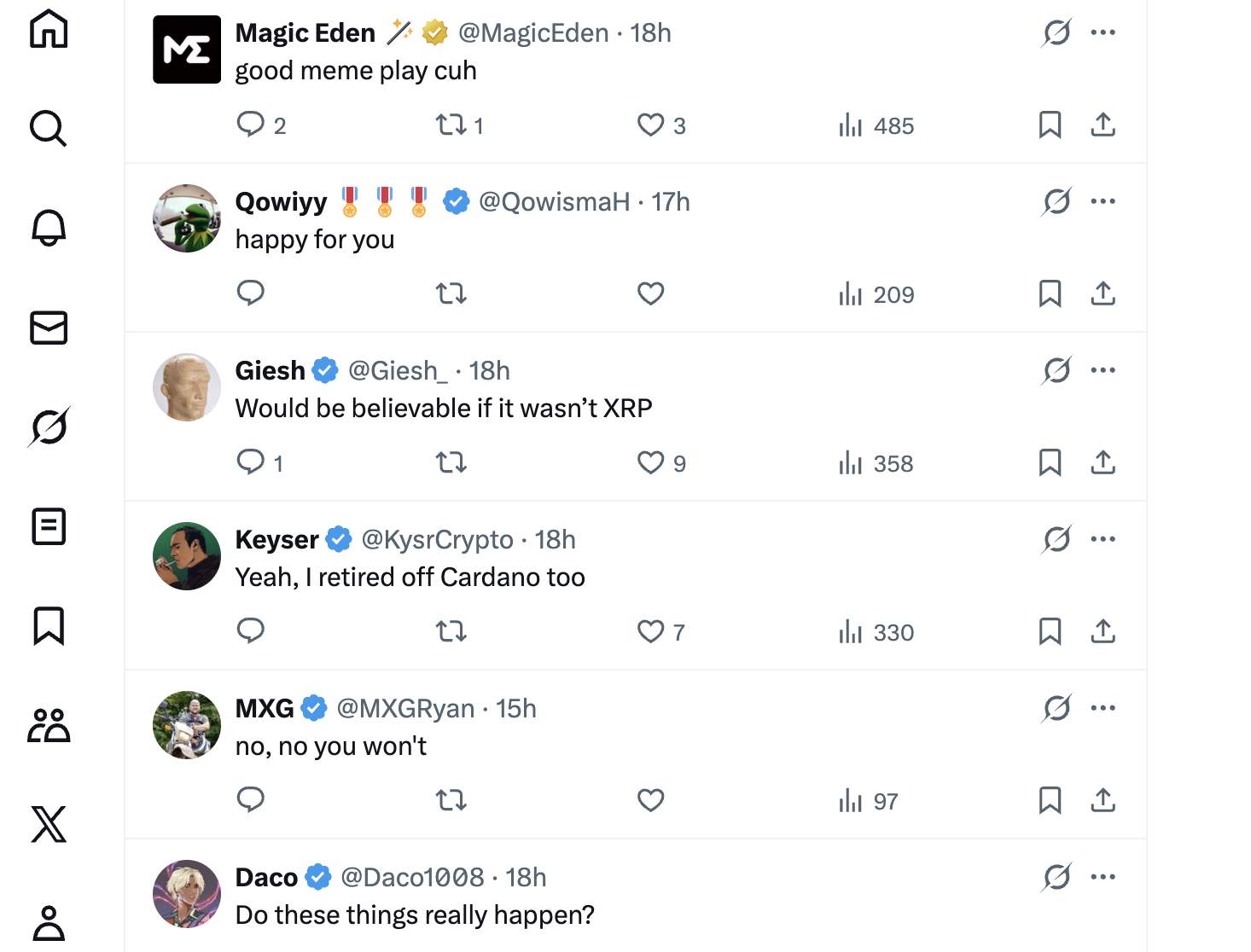Open Premium X logo in sidebar
1251x952 pixels.
coord(49,824)
